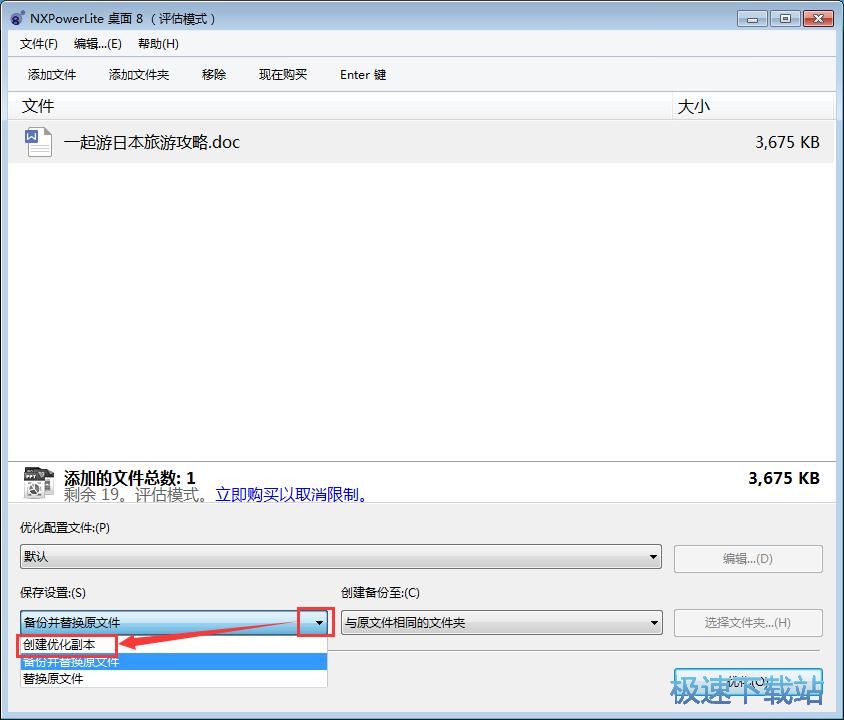Choose 创建优化副本 from the dropdown list
Screen dimensions: 844x720
coord(173,644)
